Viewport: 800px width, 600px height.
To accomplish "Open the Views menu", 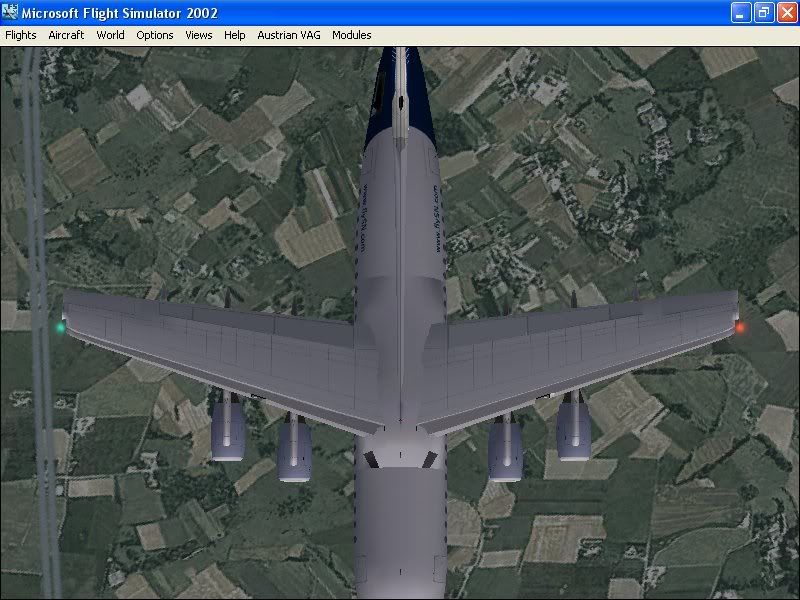I will pos(199,35).
